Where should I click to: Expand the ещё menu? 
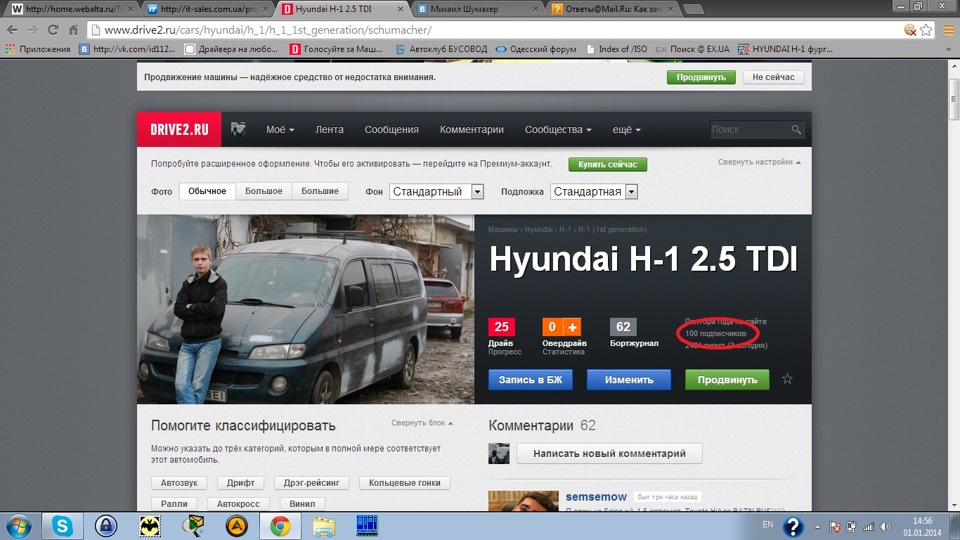point(626,129)
